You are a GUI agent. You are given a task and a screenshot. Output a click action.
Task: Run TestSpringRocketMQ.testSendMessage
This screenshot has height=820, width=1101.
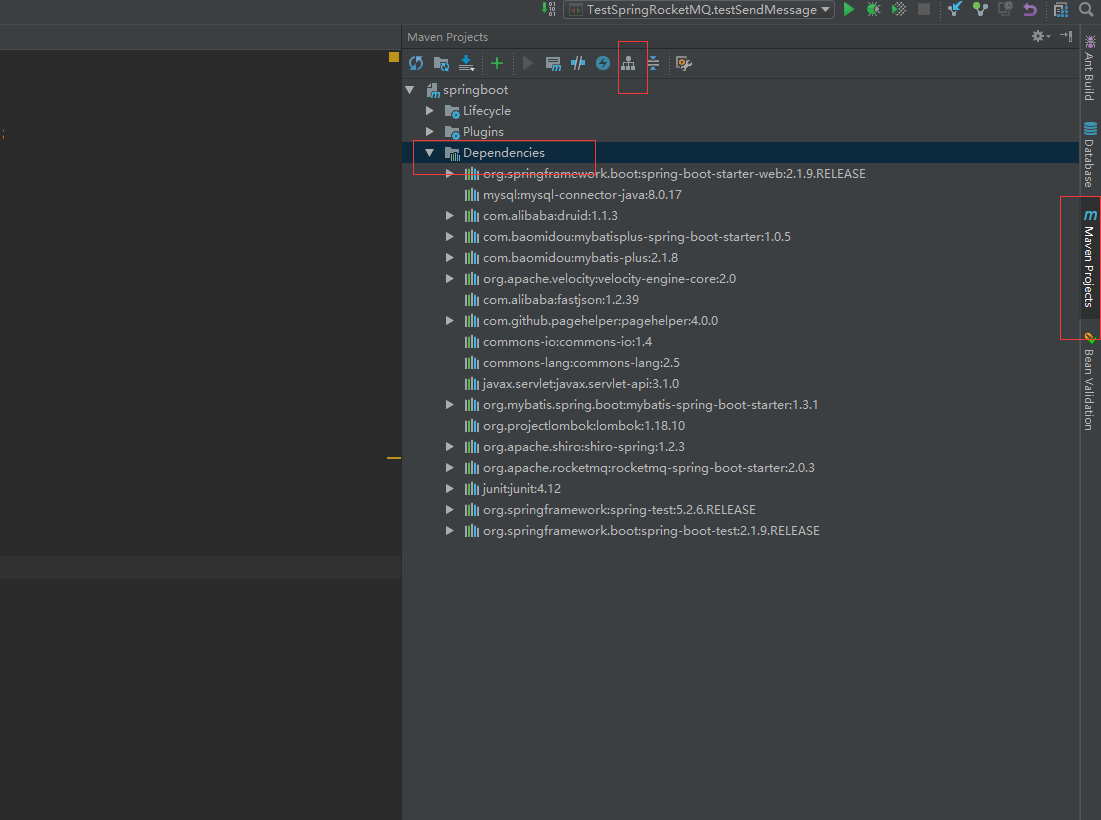849,9
